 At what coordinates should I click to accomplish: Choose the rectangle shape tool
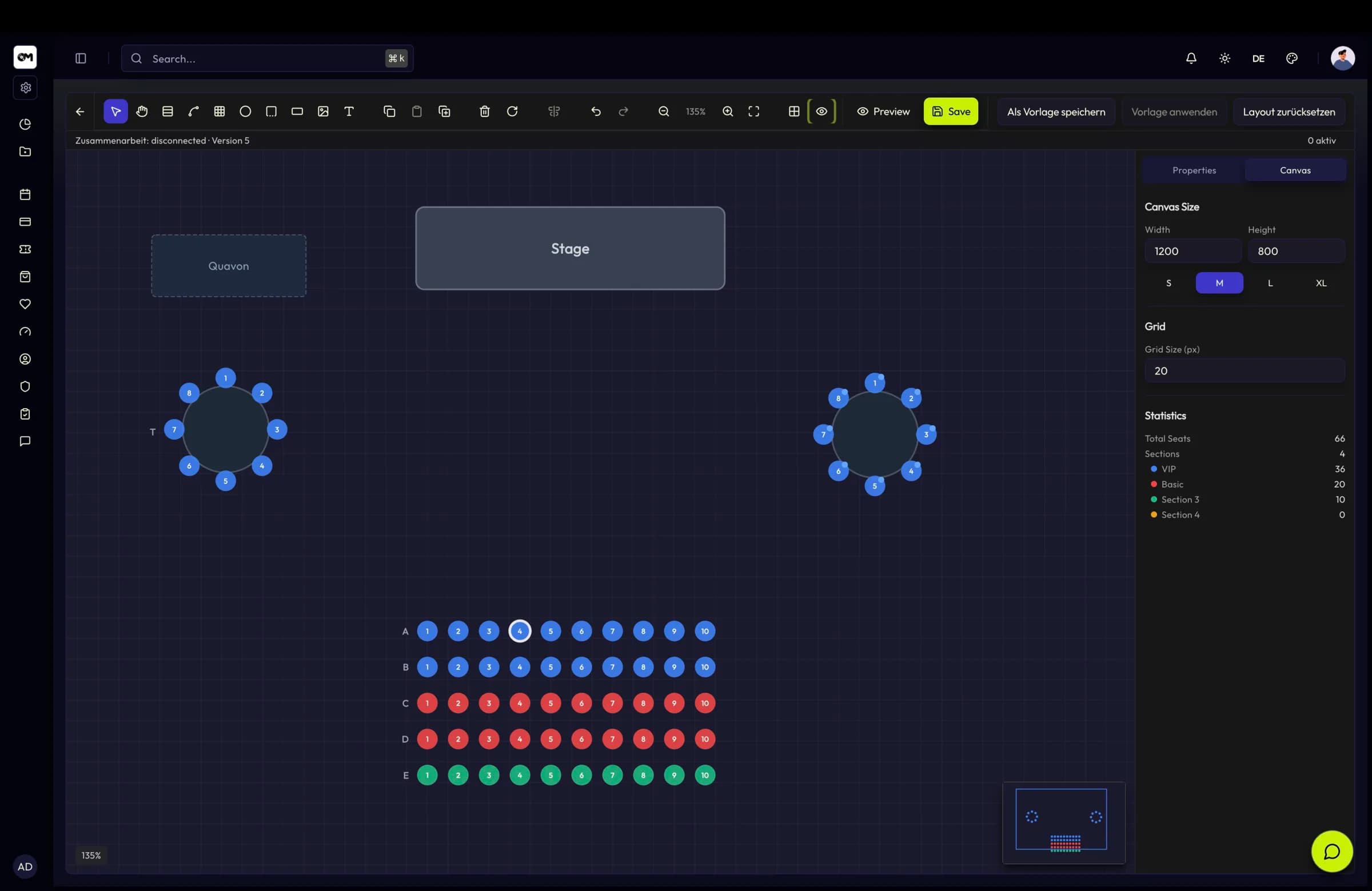pyautogui.click(x=297, y=111)
